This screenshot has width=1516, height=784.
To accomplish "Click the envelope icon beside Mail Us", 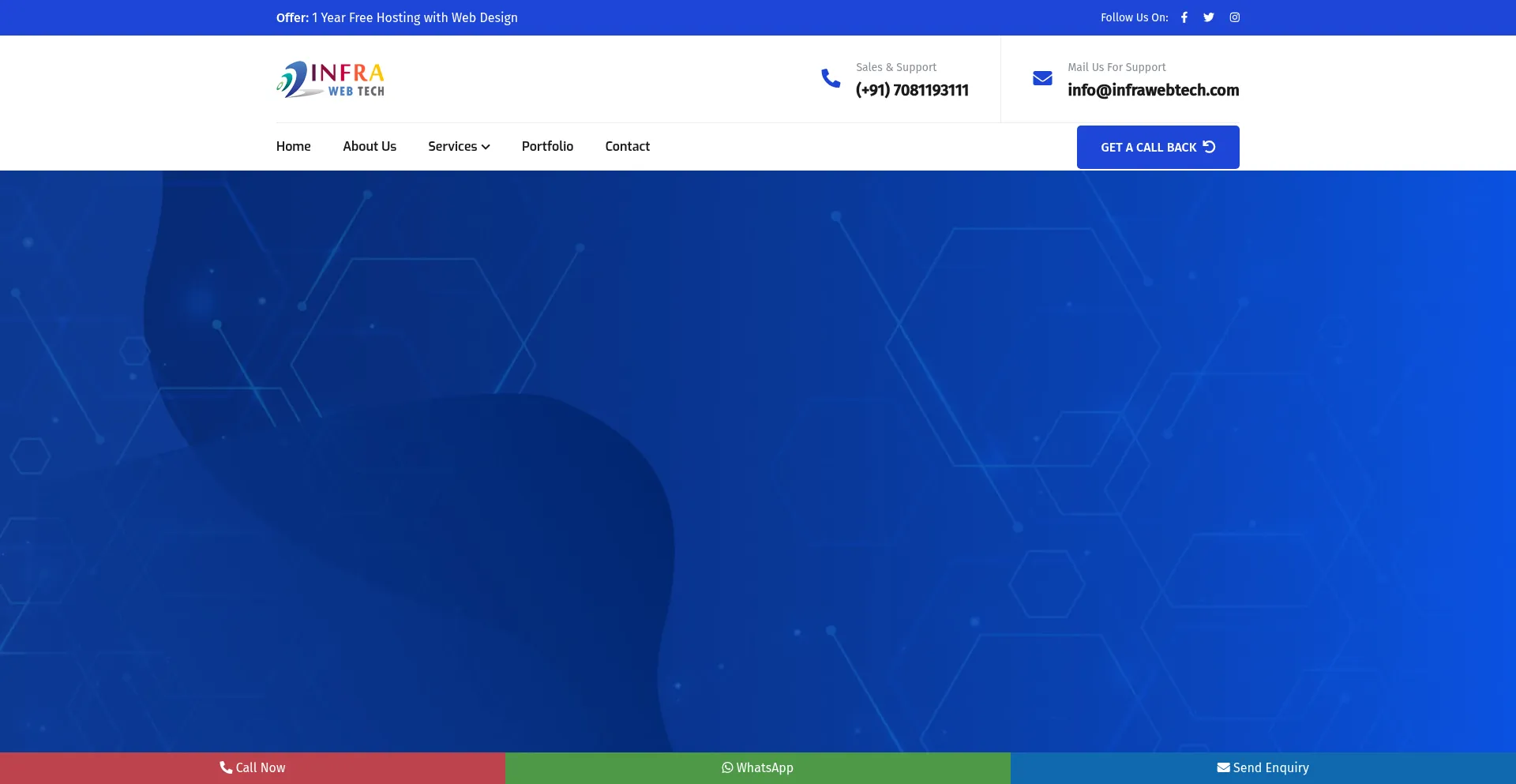I will [1042, 78].
